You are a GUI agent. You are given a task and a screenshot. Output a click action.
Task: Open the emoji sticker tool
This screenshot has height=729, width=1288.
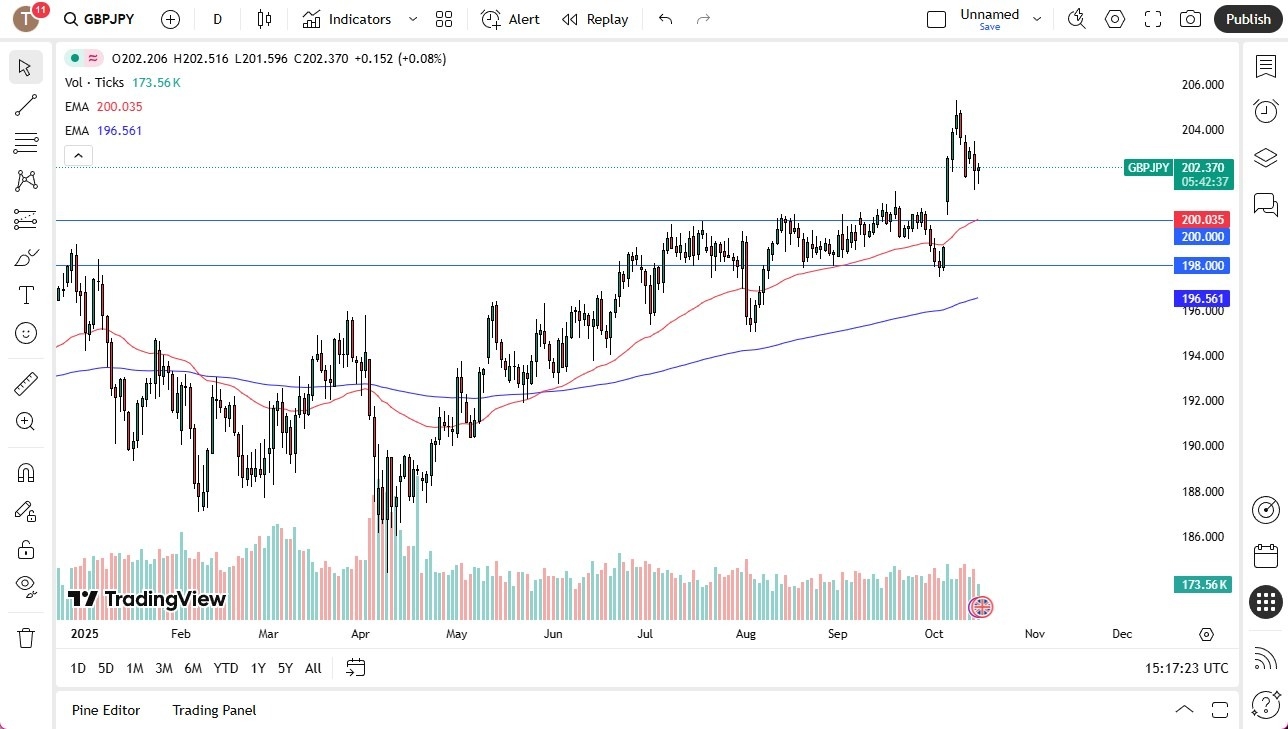click(x=25, y=333)
